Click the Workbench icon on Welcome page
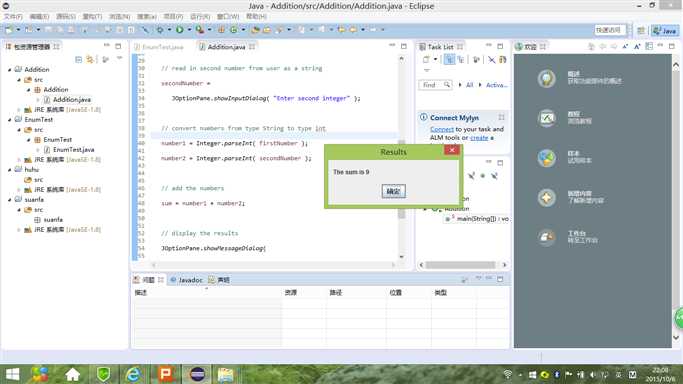 (546, 237)
